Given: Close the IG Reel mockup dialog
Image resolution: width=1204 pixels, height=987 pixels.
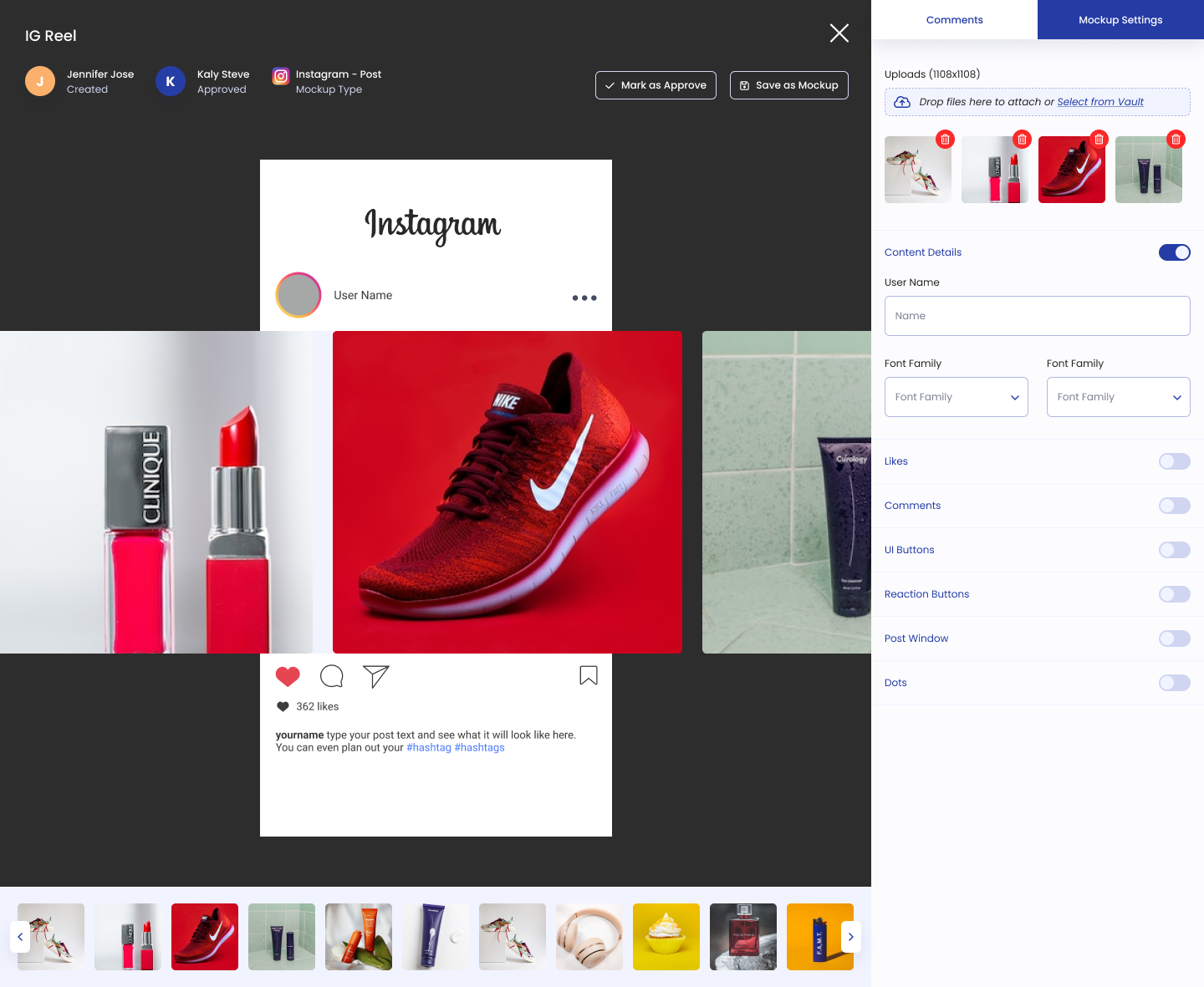Looking at the screenshot, I should (839, 33).
